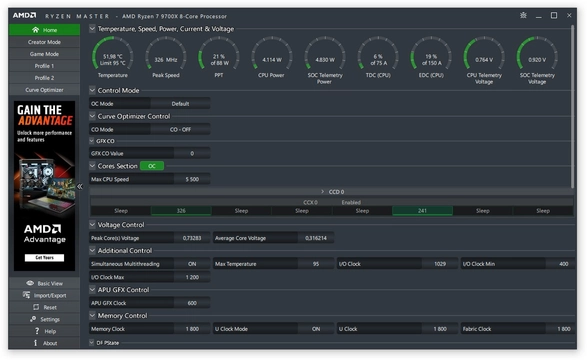Click the Peak Core(s) Voltage value
Image resolution: width=587 pixels, height=360 pixels.
pos(192,238)
